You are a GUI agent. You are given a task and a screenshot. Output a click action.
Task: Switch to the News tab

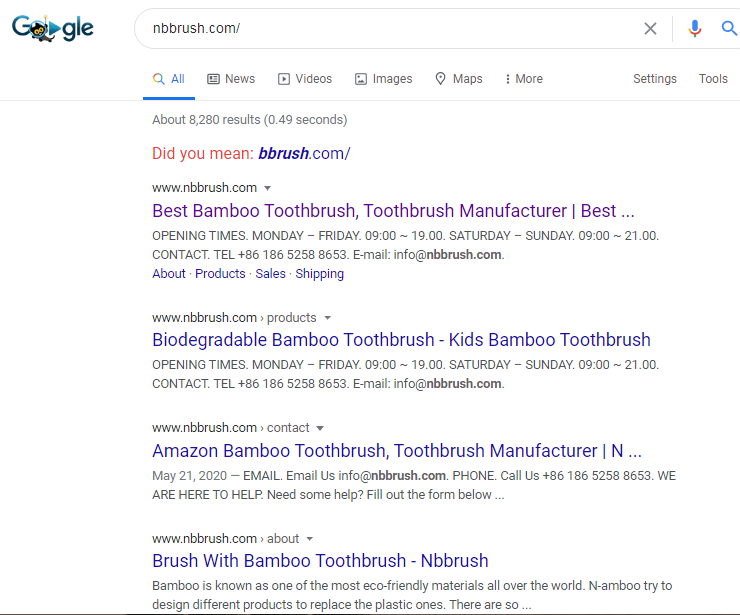pyautogui.click(x=231, y=79)
